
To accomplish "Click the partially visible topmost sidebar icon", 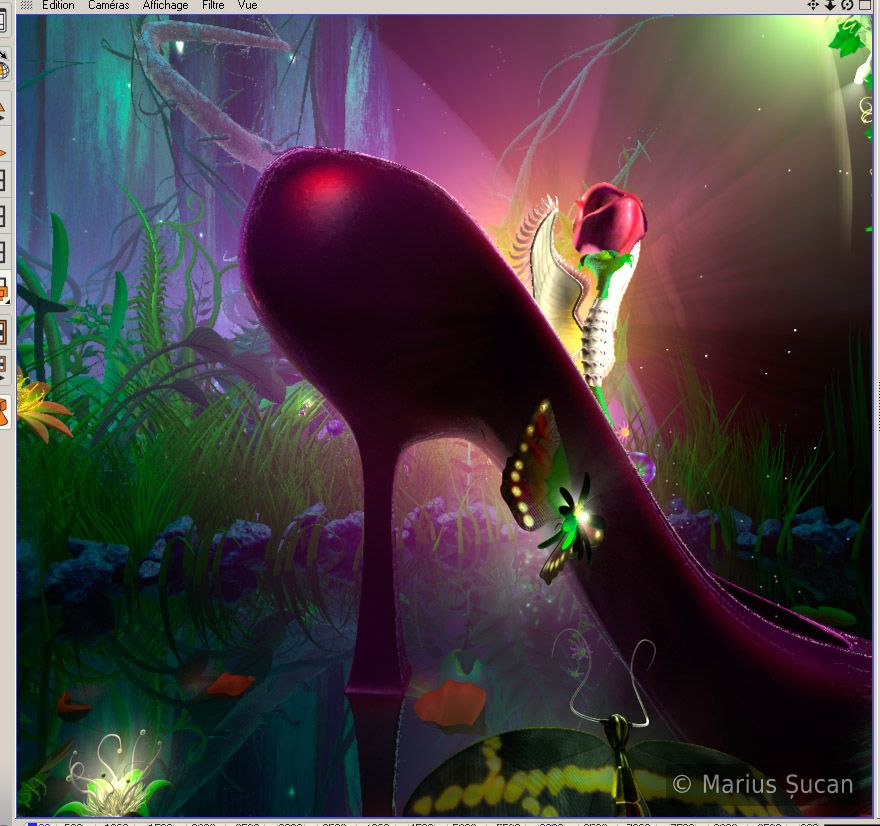I will (4, 22).
